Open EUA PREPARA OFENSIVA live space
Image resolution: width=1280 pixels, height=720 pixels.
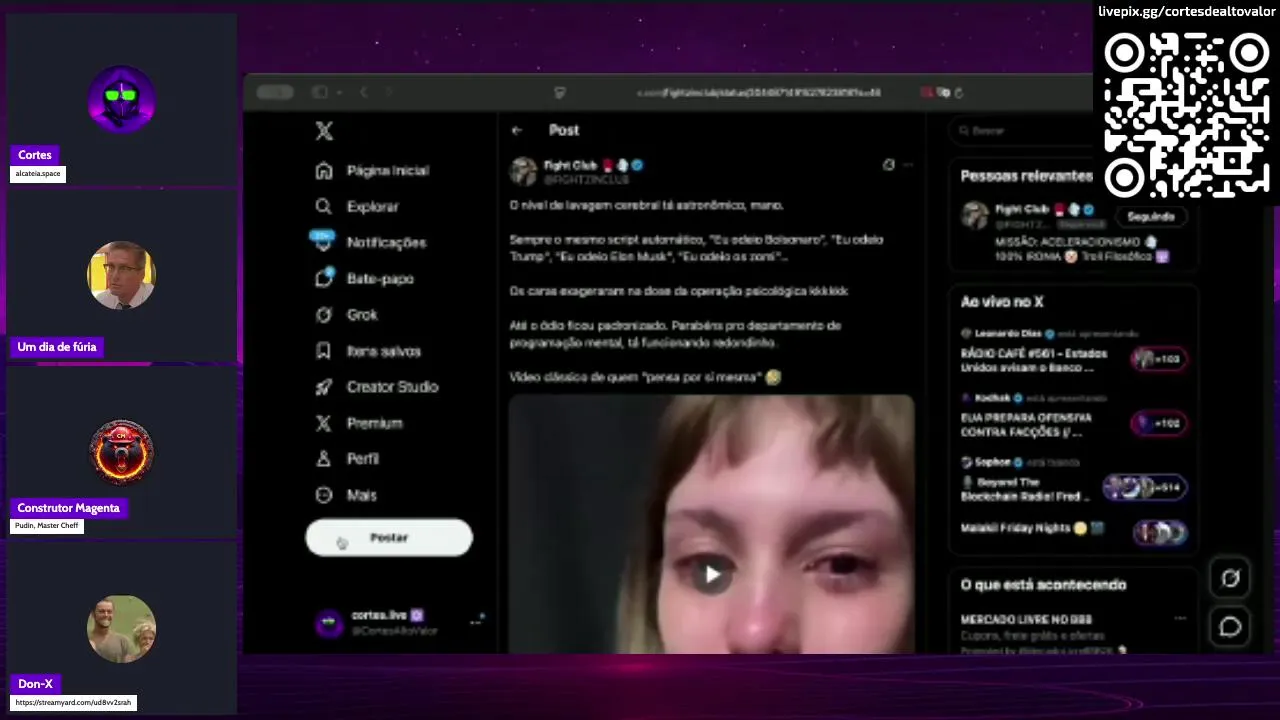coord(1027,424)
